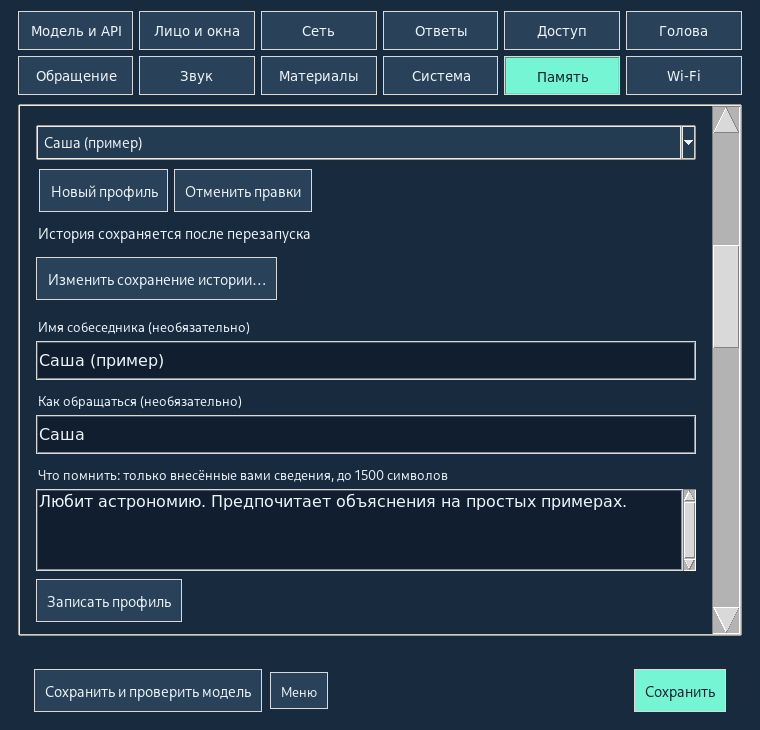Open the Звук tab
Screen dimensions: 760x730
197,76
